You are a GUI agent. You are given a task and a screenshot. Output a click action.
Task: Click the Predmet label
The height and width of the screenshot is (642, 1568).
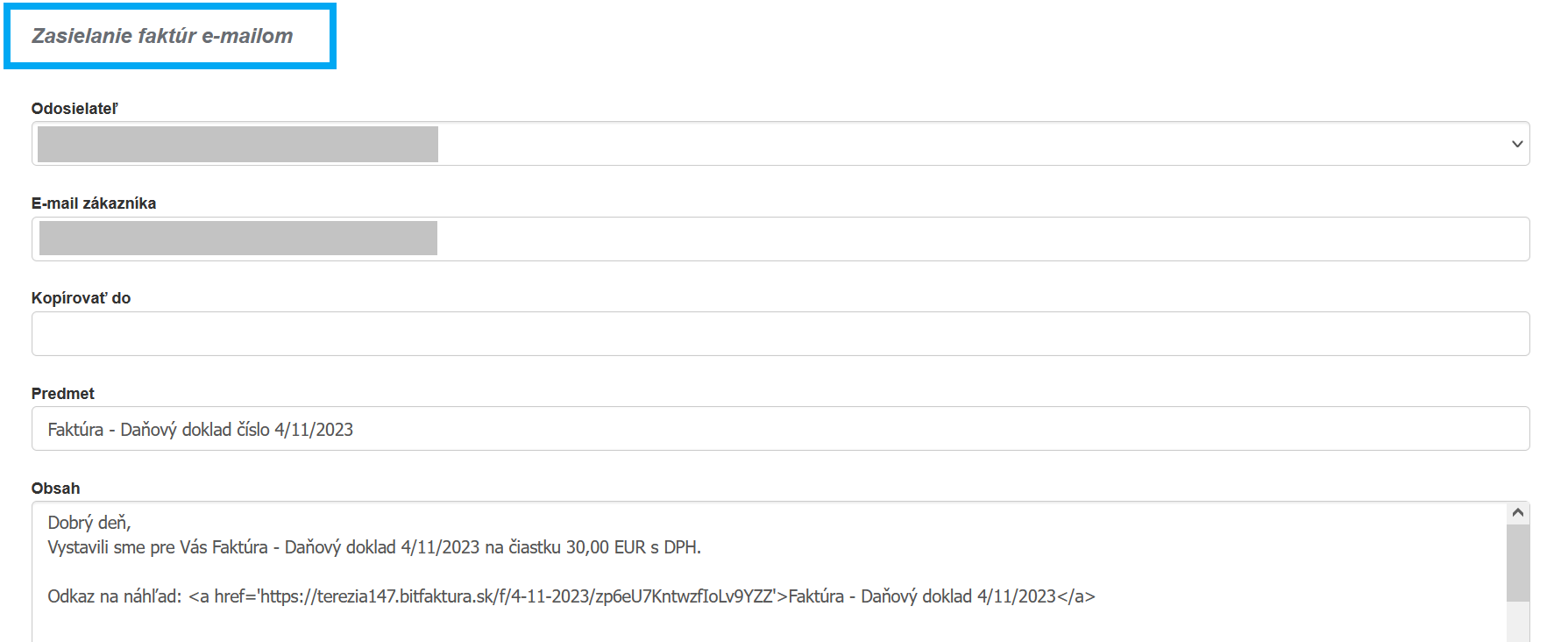63,394
